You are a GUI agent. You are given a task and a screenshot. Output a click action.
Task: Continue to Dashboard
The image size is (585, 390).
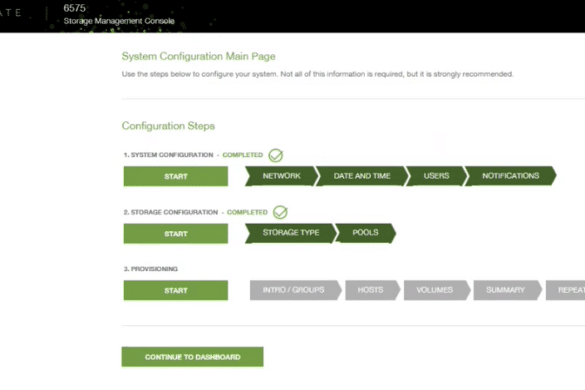[193, 357]
